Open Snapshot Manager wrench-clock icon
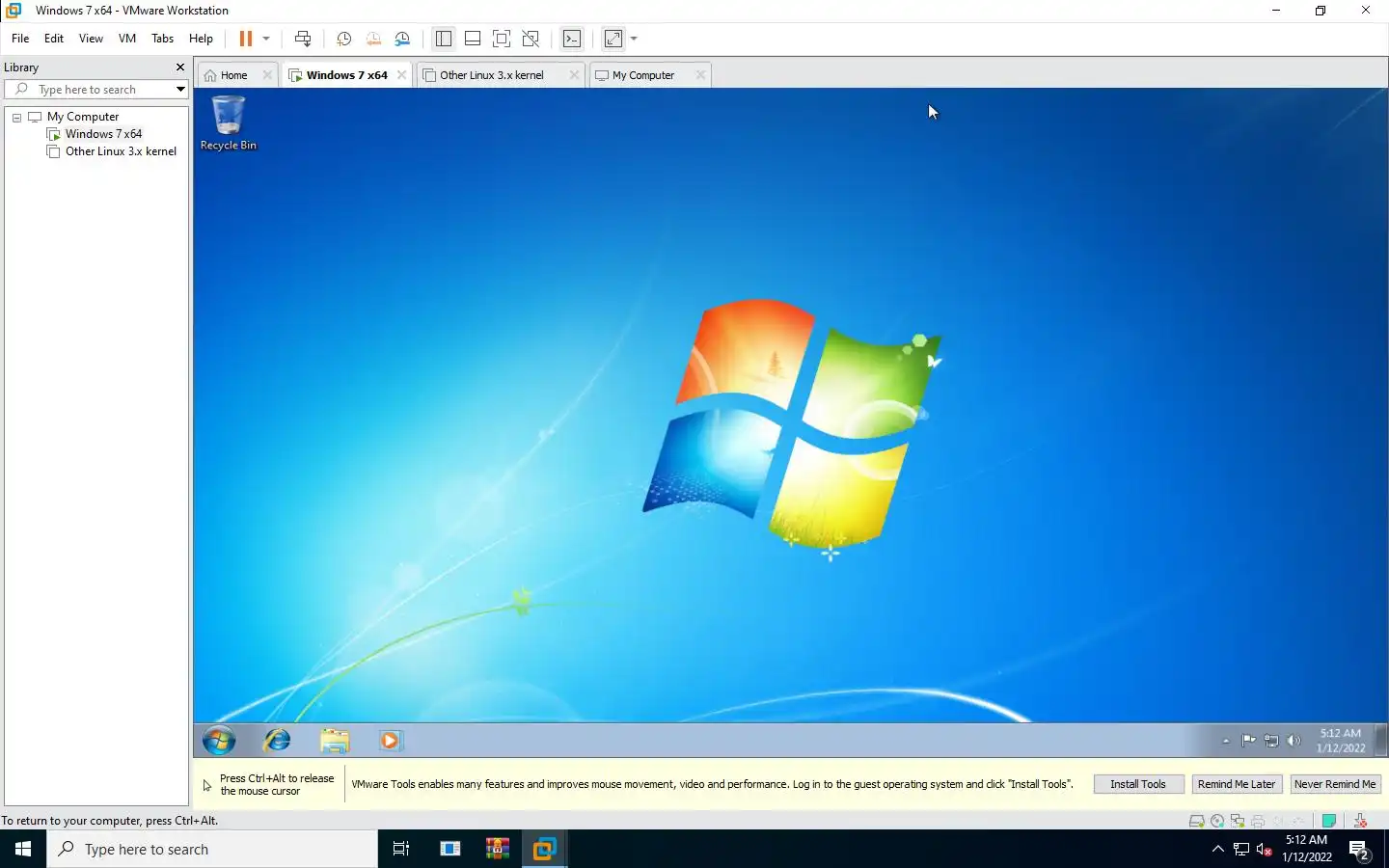This screenshot has width=1389, height=868. [402, 39]
